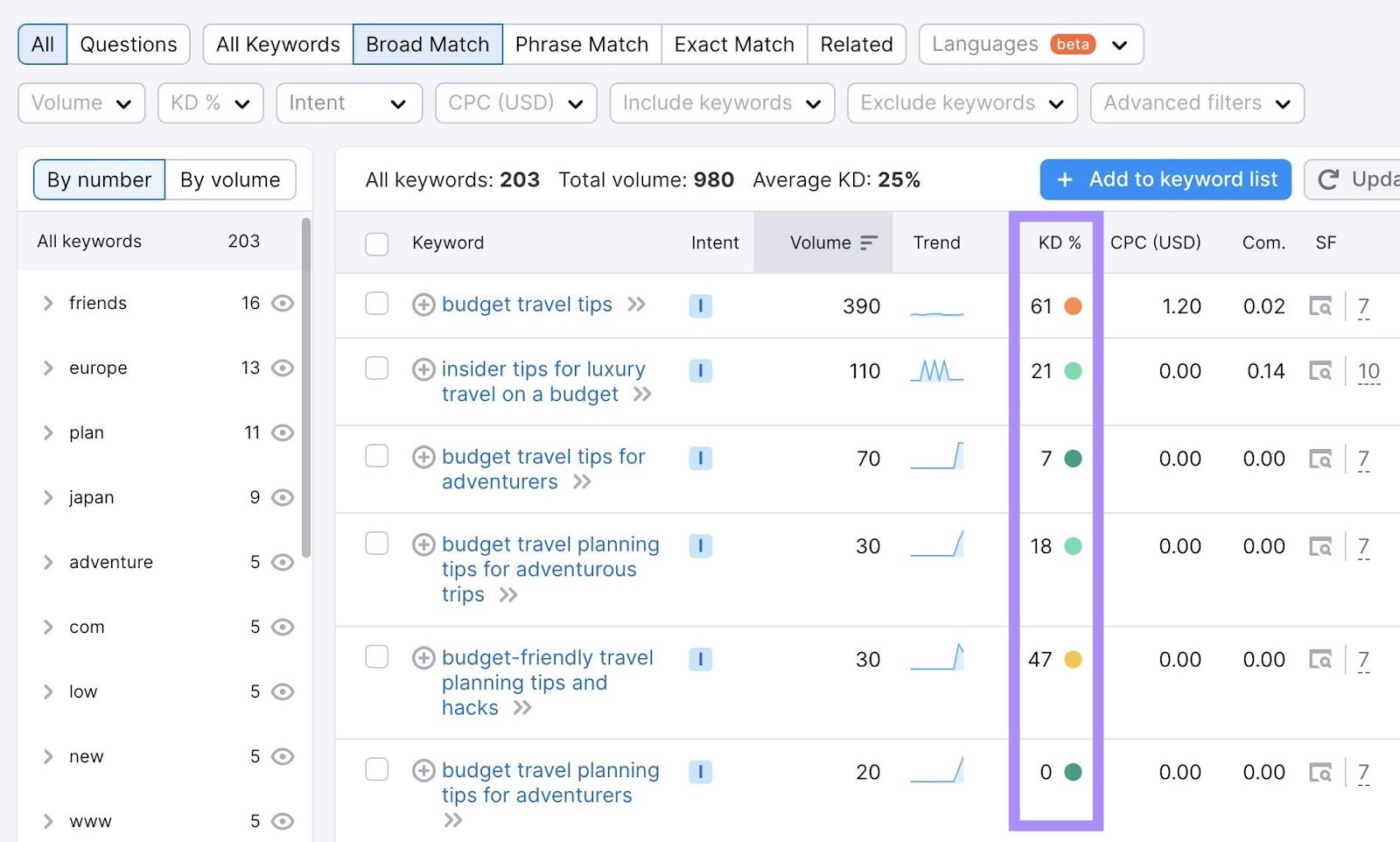Open SERP analysis for "insider tips for luxury travel"

pos(1321,371)
